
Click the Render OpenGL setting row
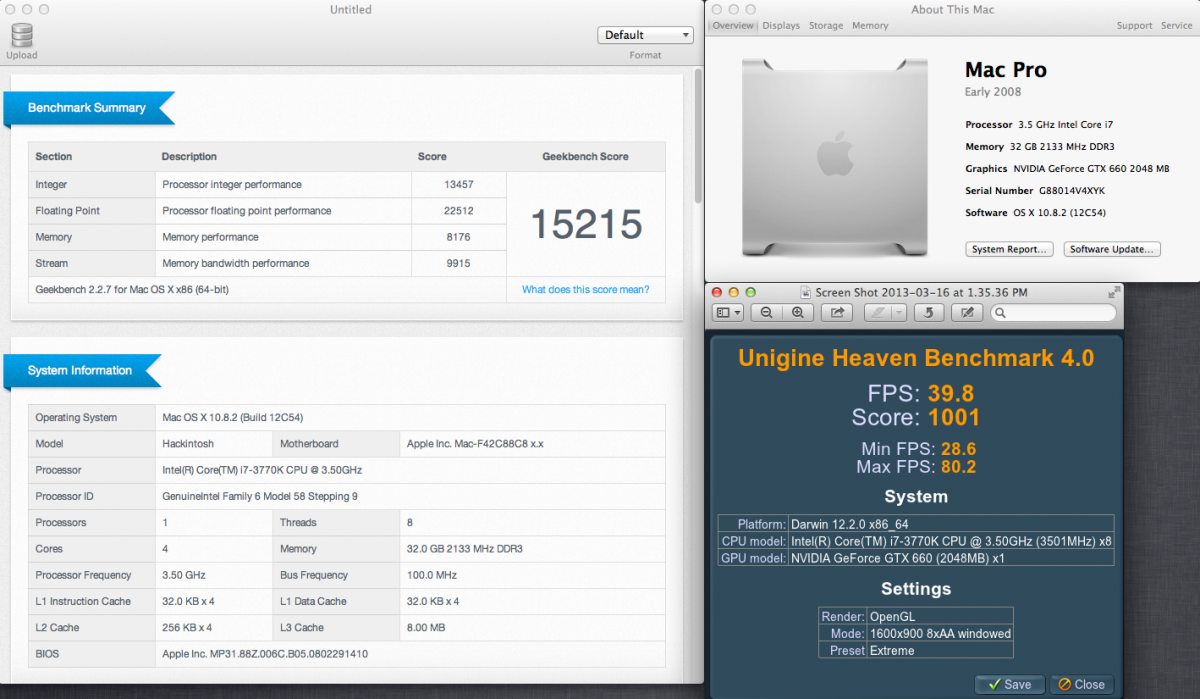[916, 616]
